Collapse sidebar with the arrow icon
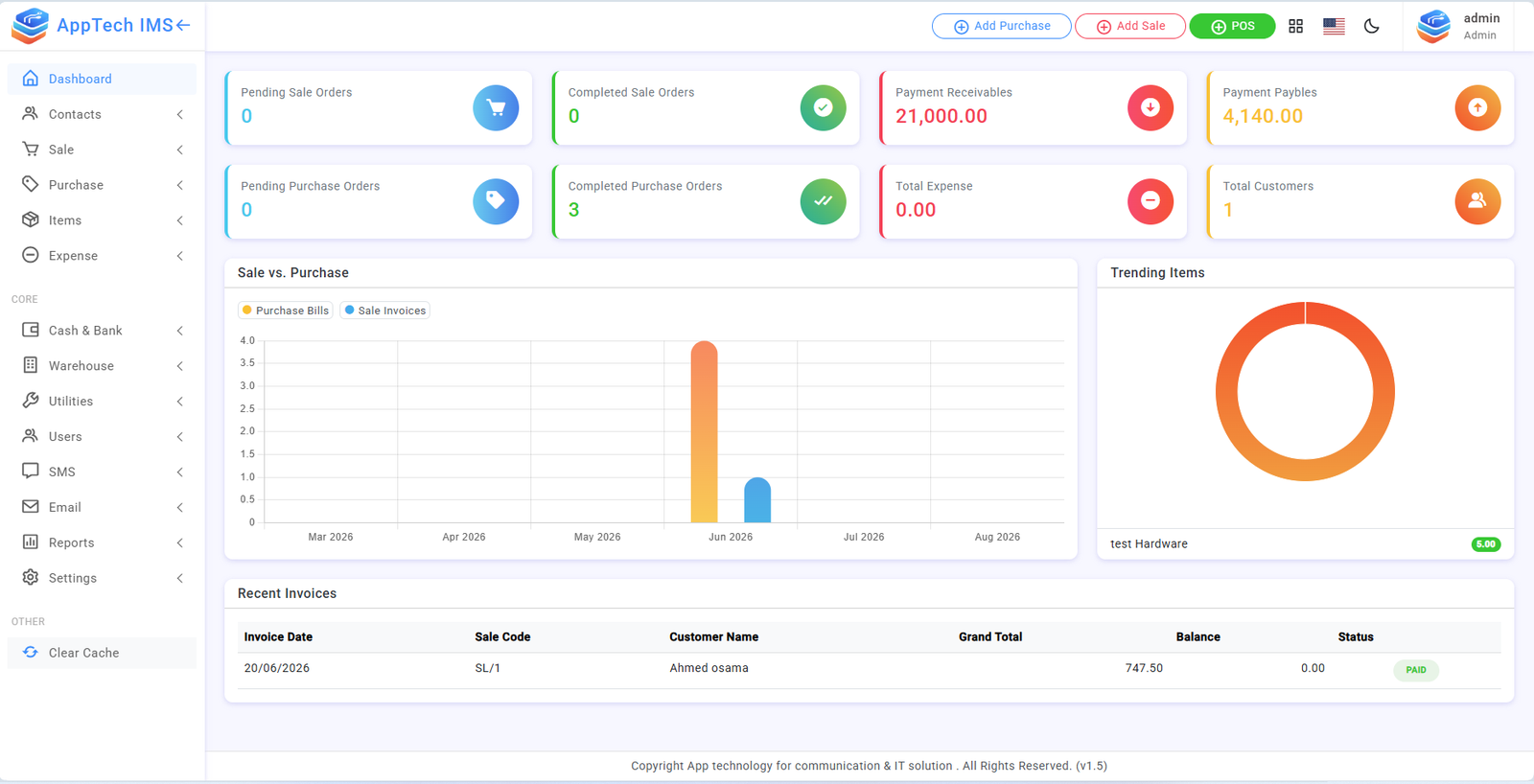 (x=183, y=25)
